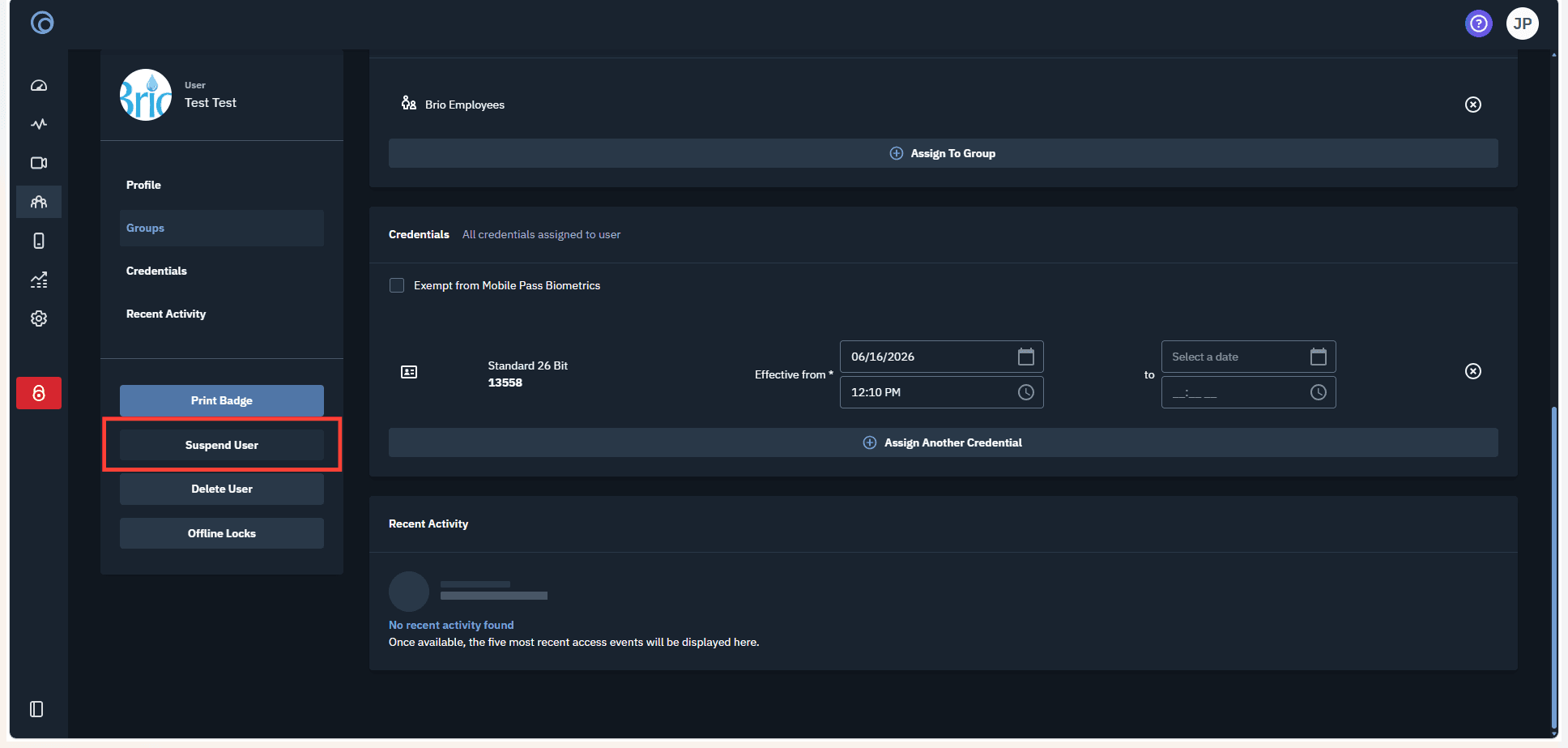Open the analytics chart icon in sidebar

coord(39,280)
